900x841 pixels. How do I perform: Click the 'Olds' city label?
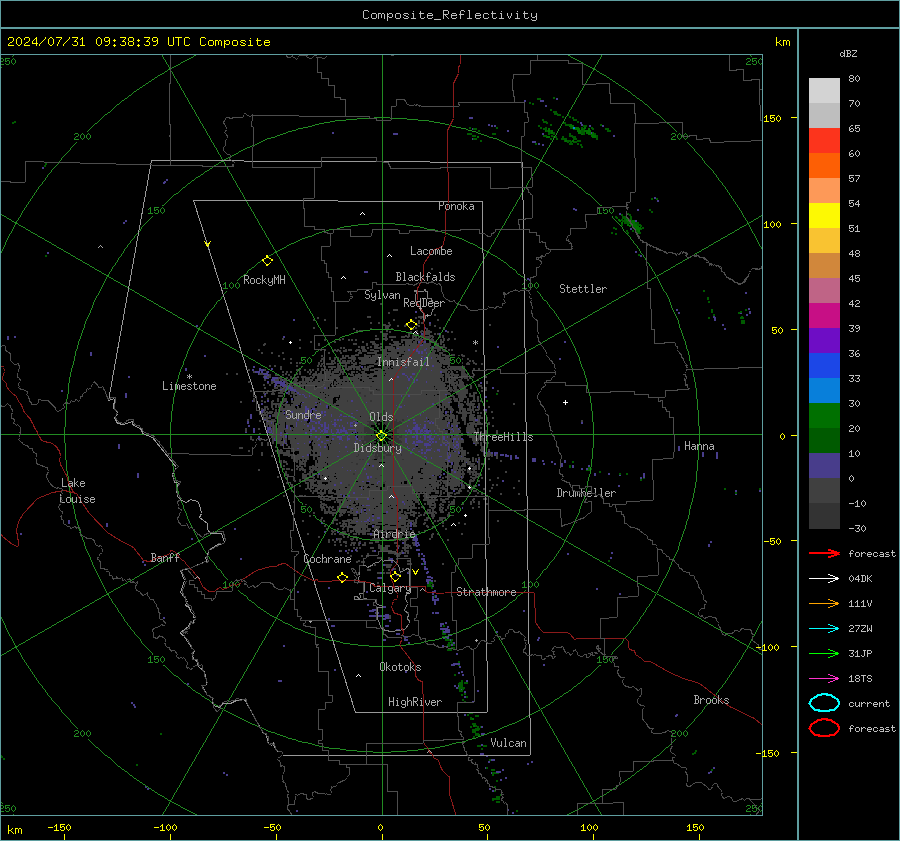[x=381, y=417]
